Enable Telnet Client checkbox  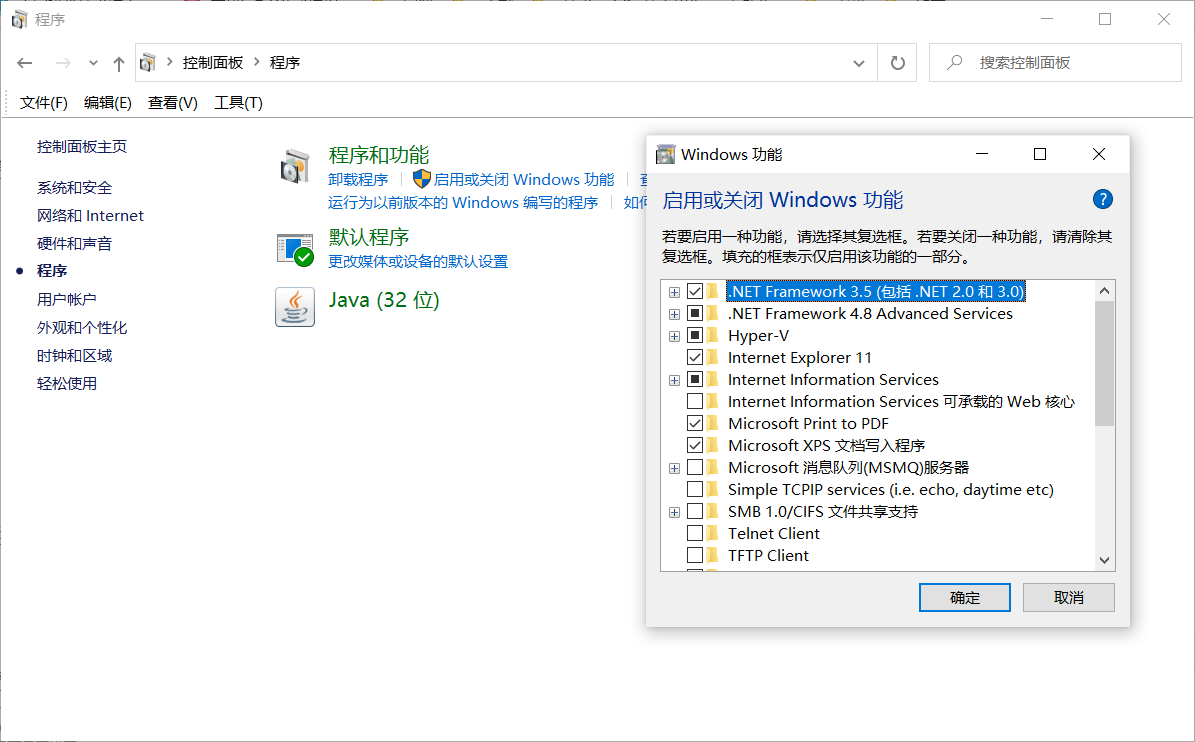coord(695,533)
